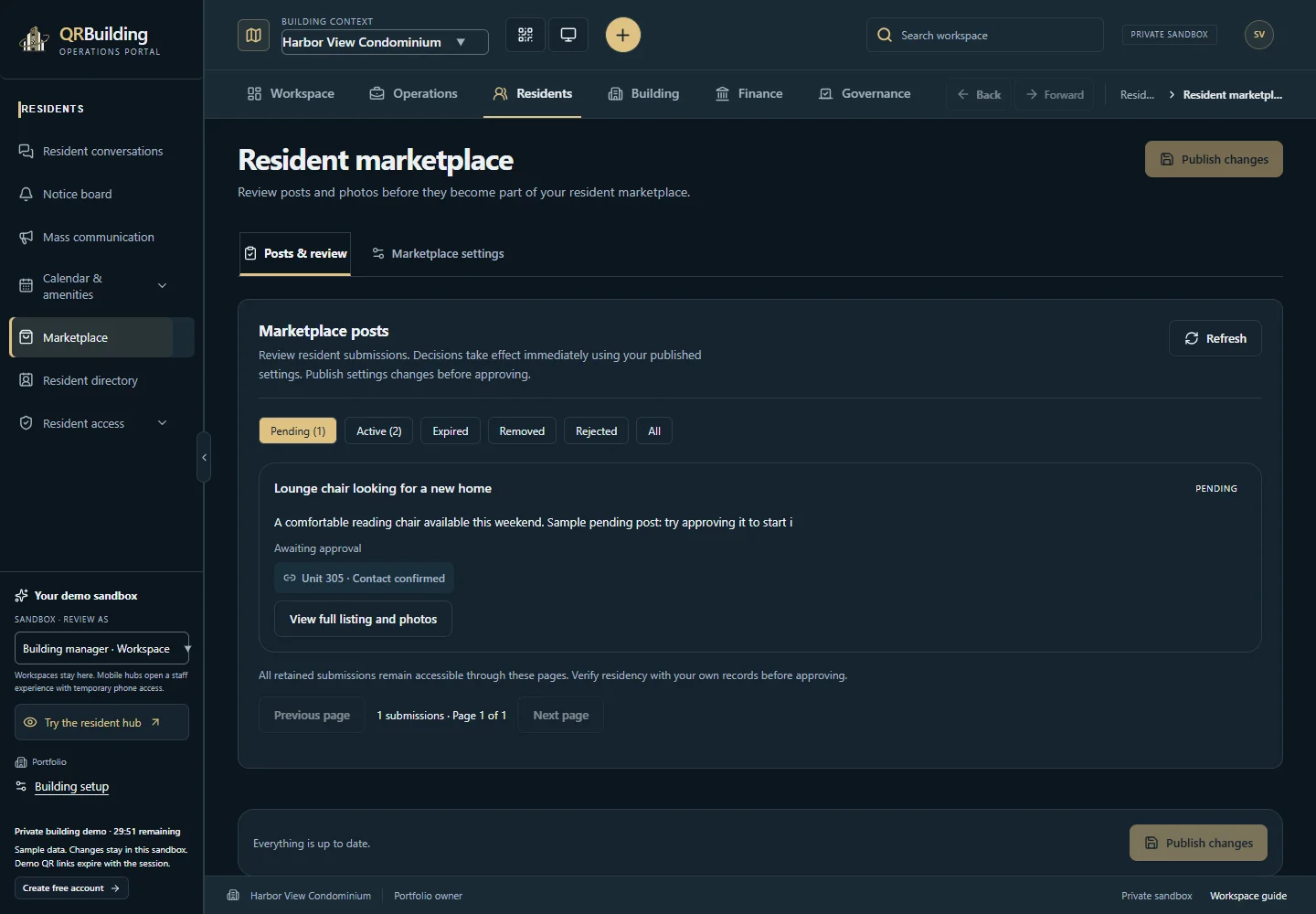This screenshot has height=914, width=1316.
Task: Collapse the sidebar with the chevron handle
Action: coord(204,457)
